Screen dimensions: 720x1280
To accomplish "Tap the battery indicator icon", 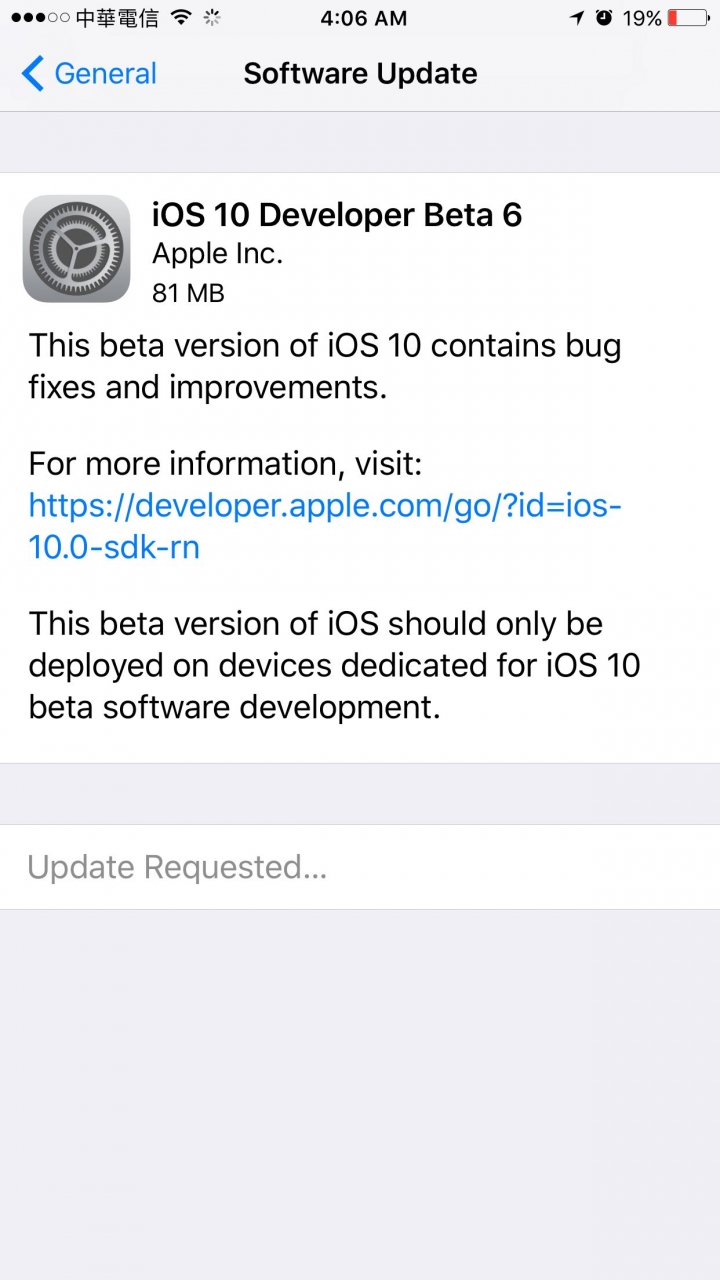I will click(x=688, y=18).
